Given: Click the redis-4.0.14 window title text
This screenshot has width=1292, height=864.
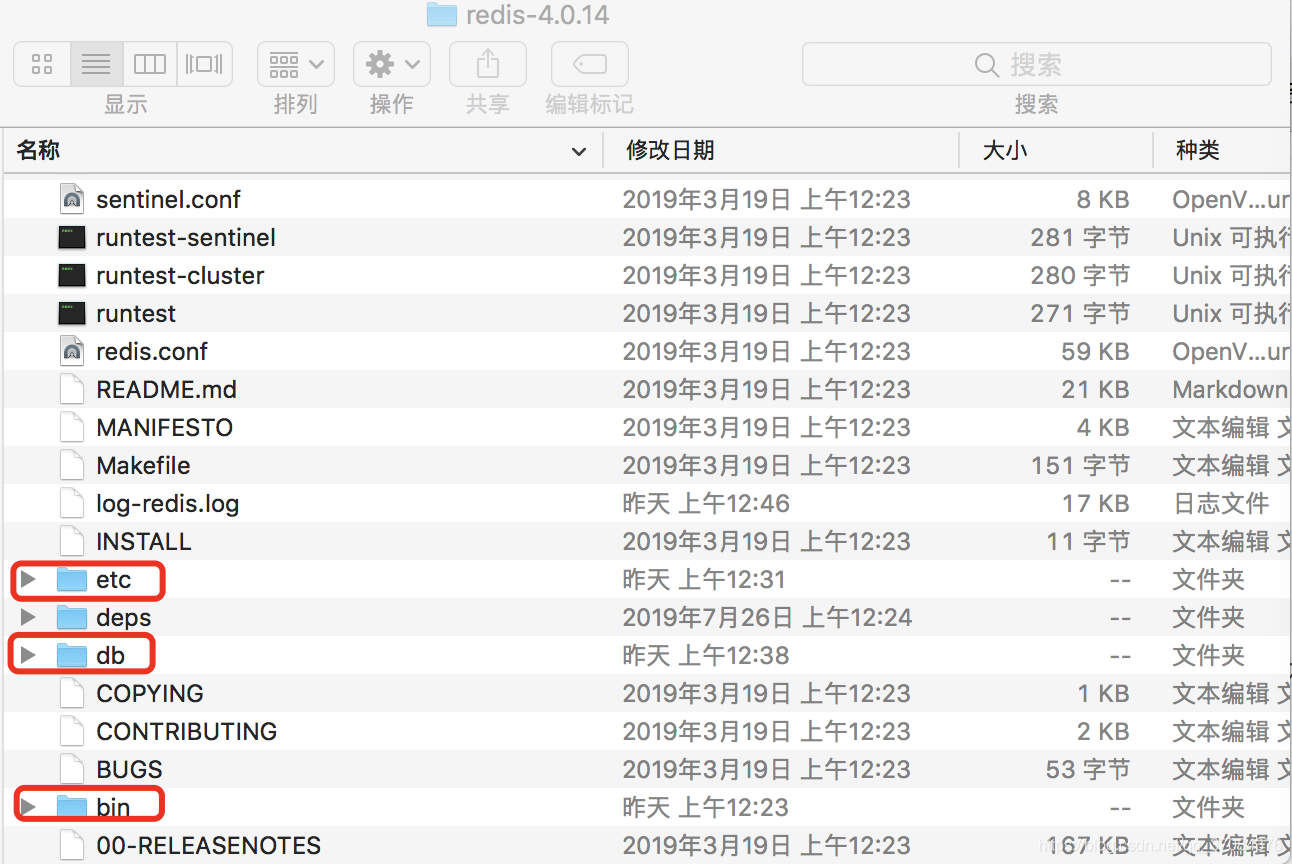Looking at the screenshot, I should 538,15.
